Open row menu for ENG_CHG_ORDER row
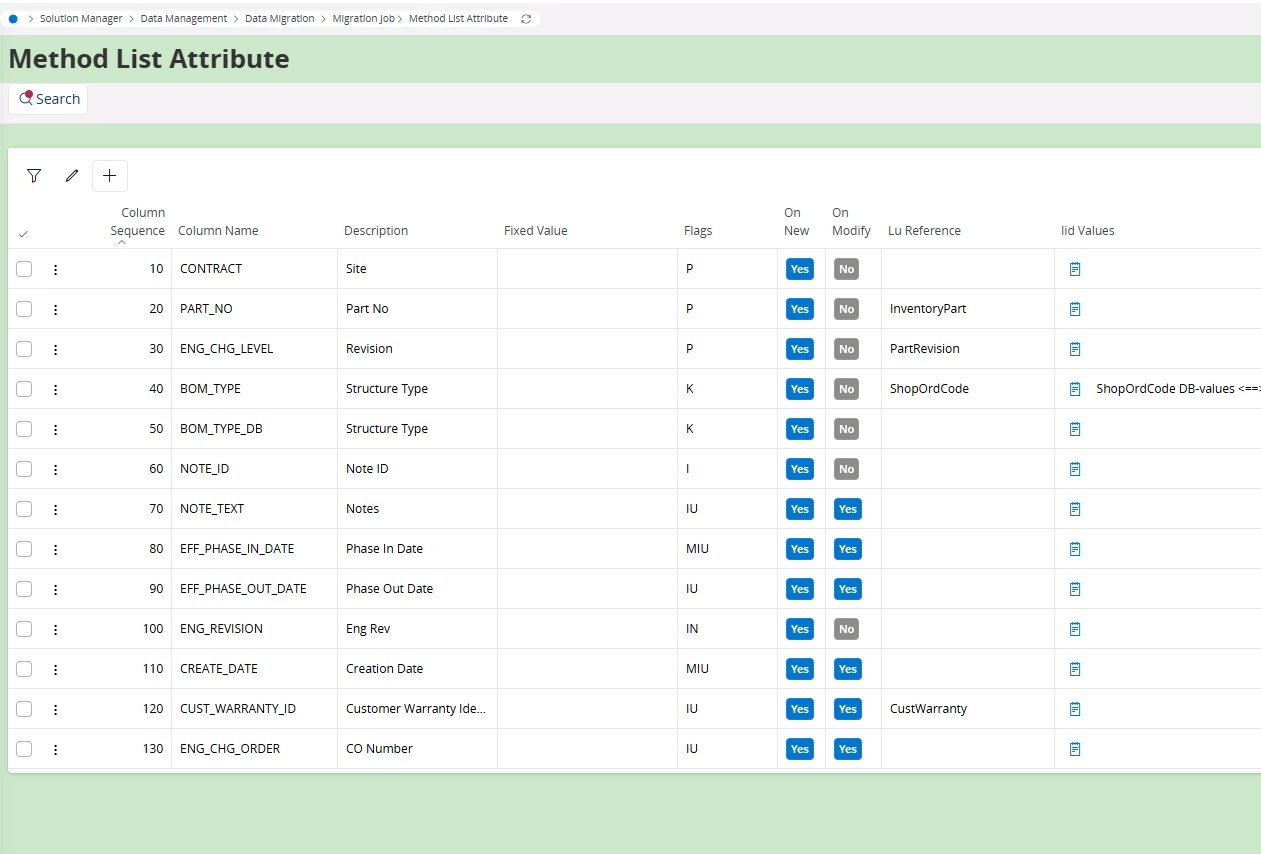 [55, 749]
